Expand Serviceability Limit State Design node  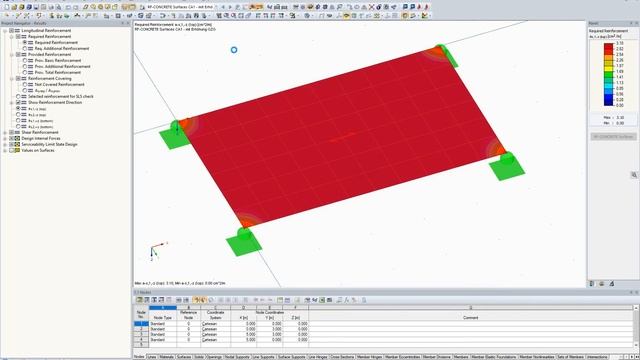click(5, 144)
